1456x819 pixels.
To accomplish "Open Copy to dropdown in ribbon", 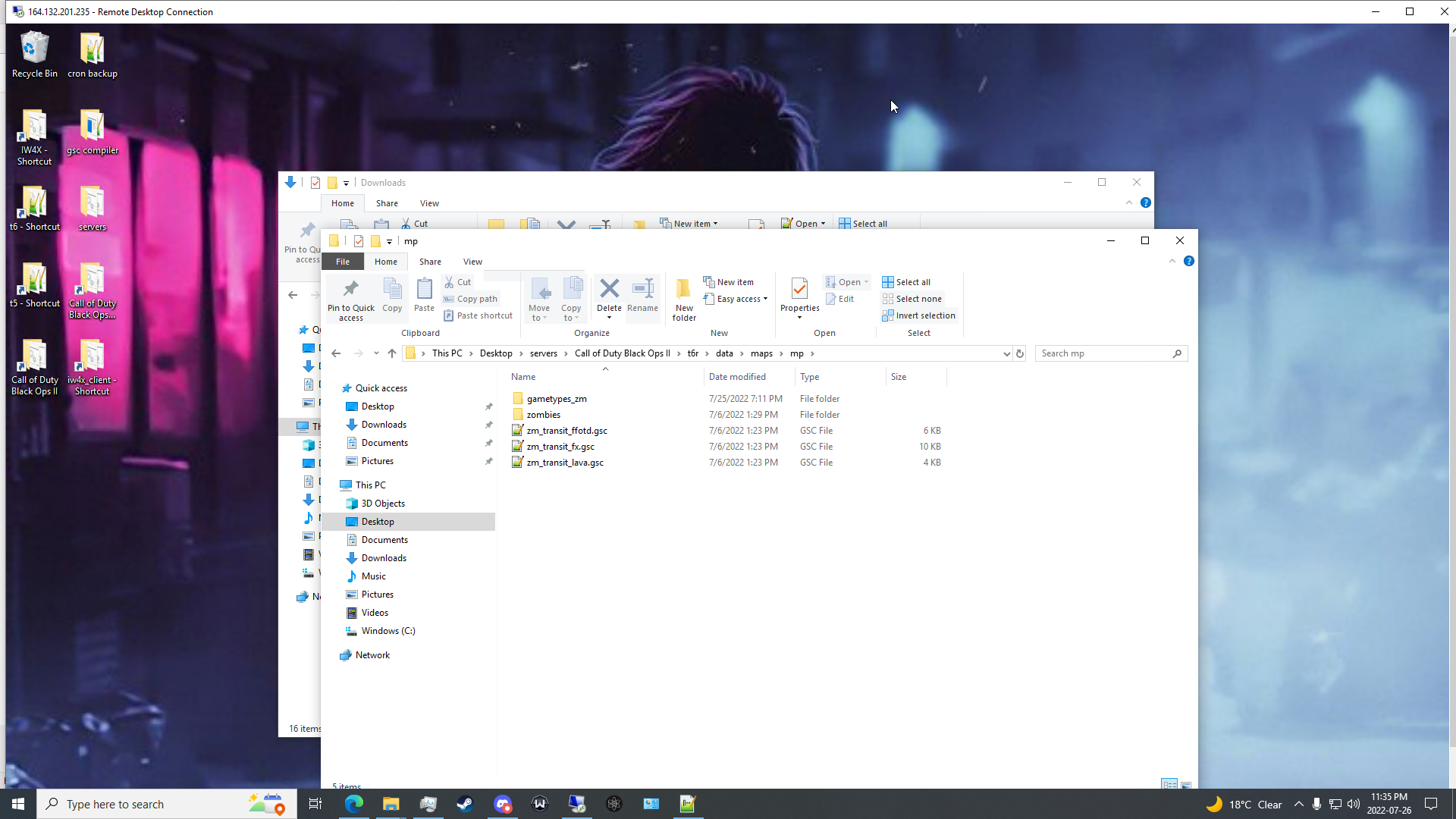I will click(571, 300).
